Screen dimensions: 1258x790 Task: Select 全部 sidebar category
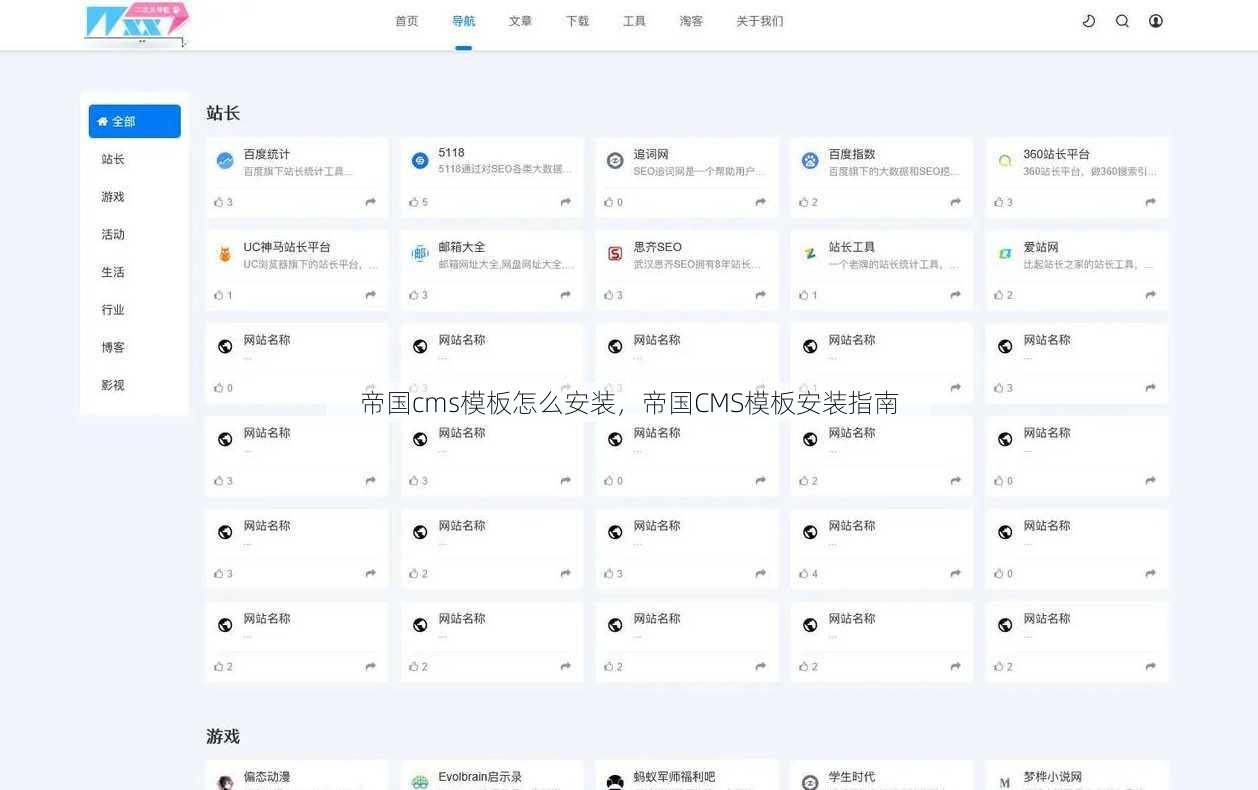135,121
